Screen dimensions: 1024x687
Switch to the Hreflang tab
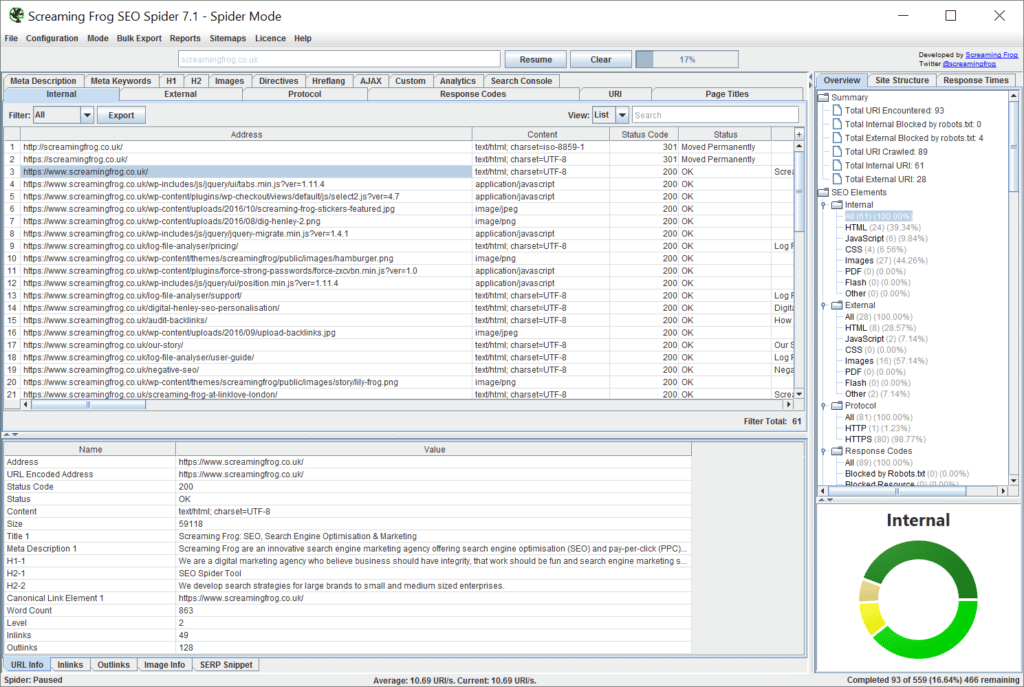coord(328,81)
